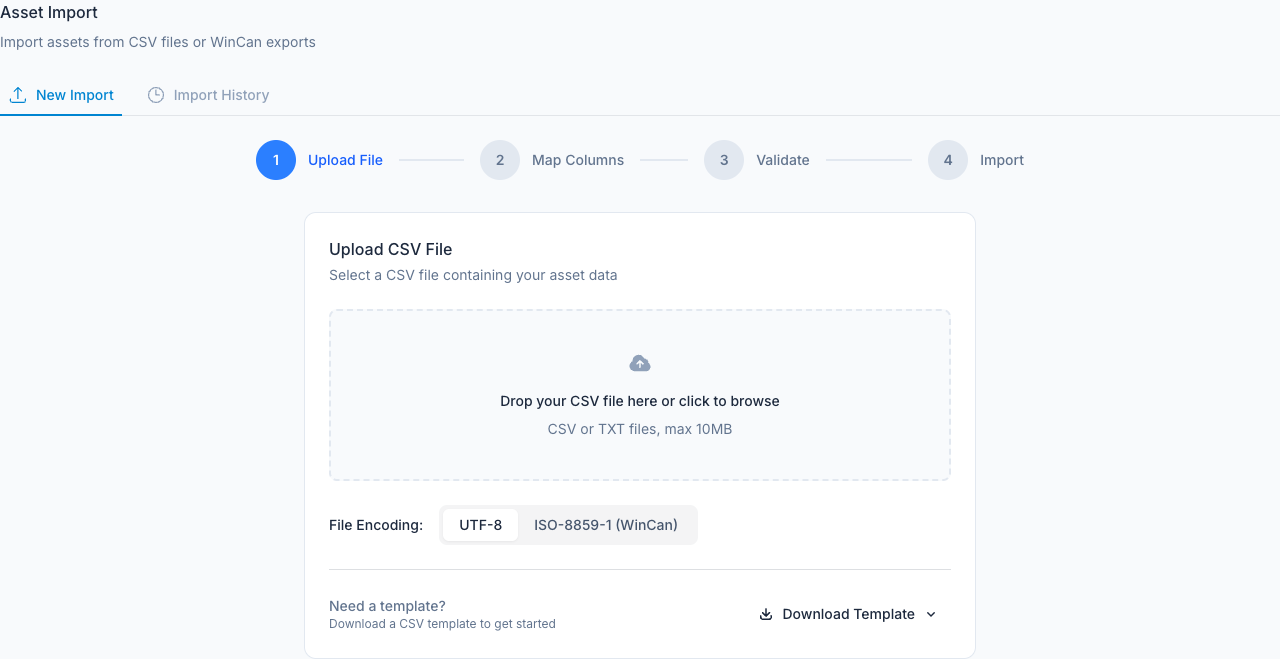Click the Validate step label
1280x659 pixels.
tap(783, 160)
